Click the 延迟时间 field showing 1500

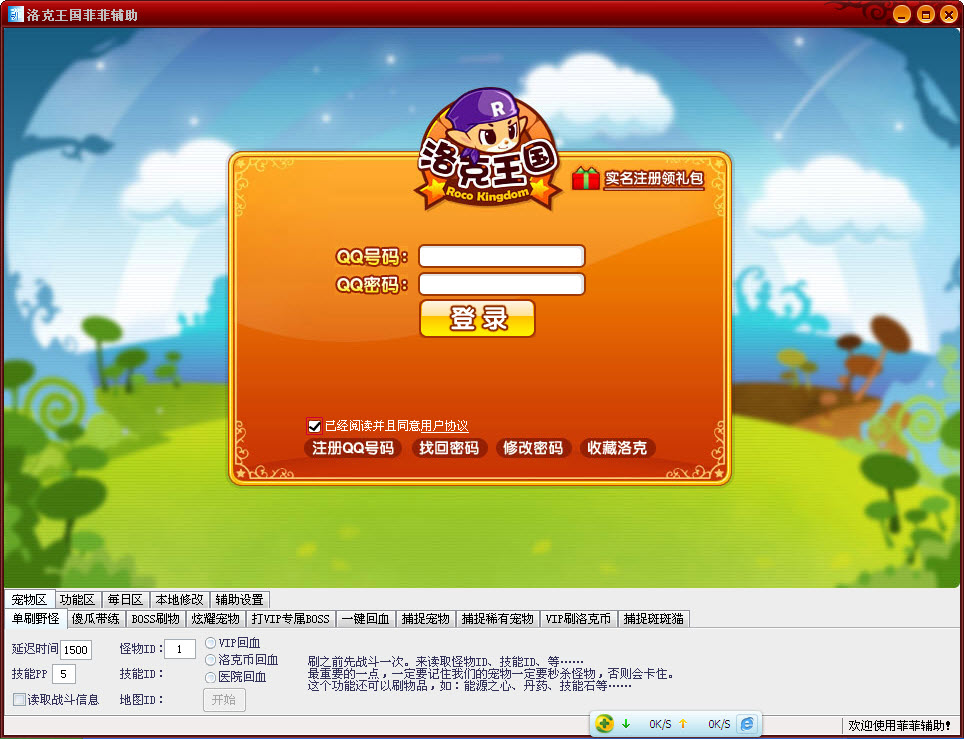coord(76,649)
